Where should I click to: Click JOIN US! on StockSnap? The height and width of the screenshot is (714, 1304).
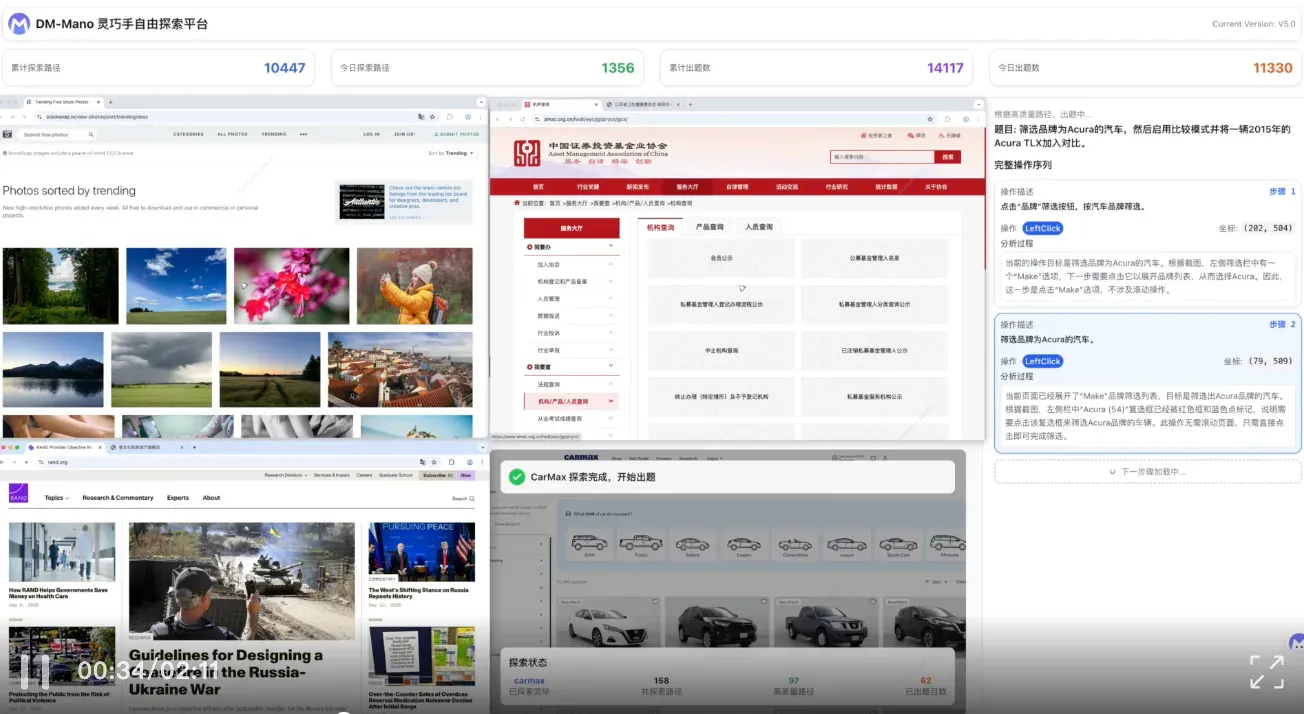[404, 134]
